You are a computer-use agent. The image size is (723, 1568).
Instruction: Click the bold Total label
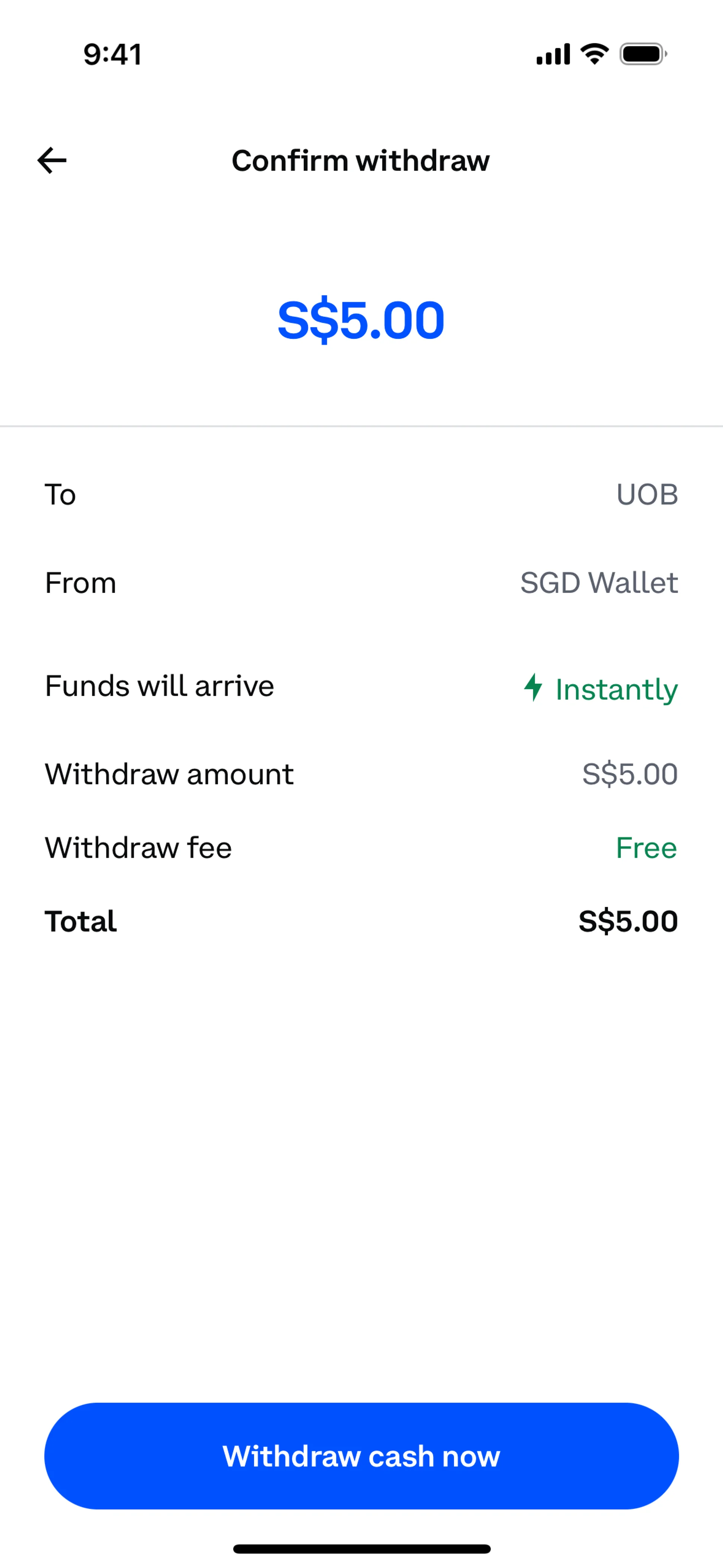[80, 921]
